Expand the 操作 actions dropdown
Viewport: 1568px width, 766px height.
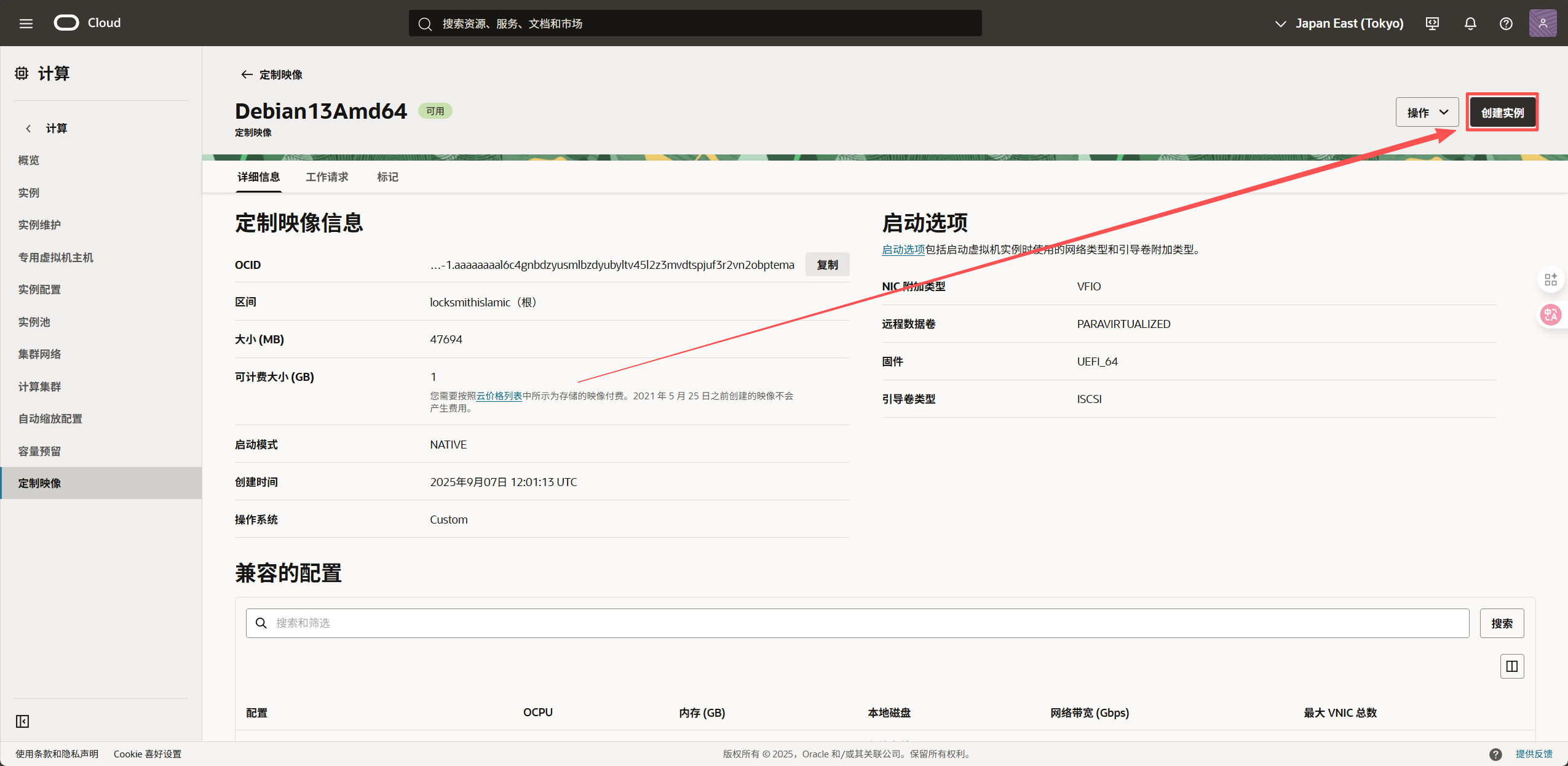click(x=1427, y=113)
